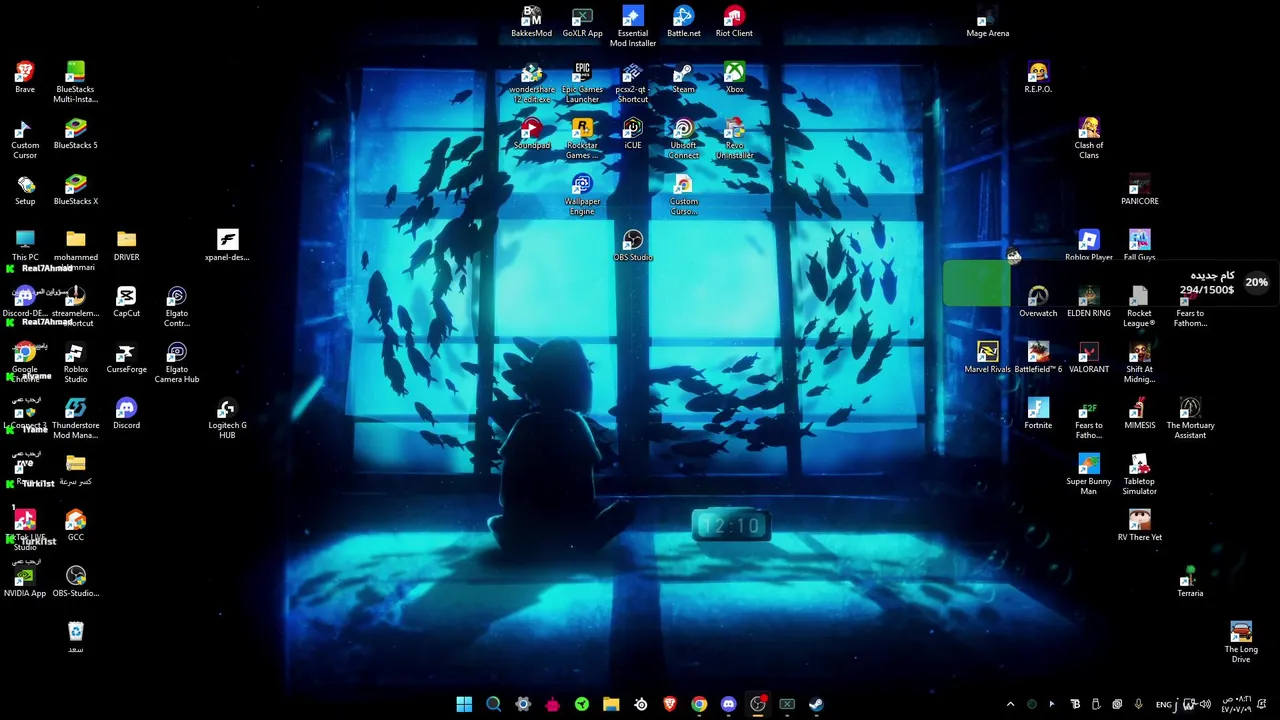Open the DRIVER folder
The image size is (1280, 720).
click(x=126, y=246)
